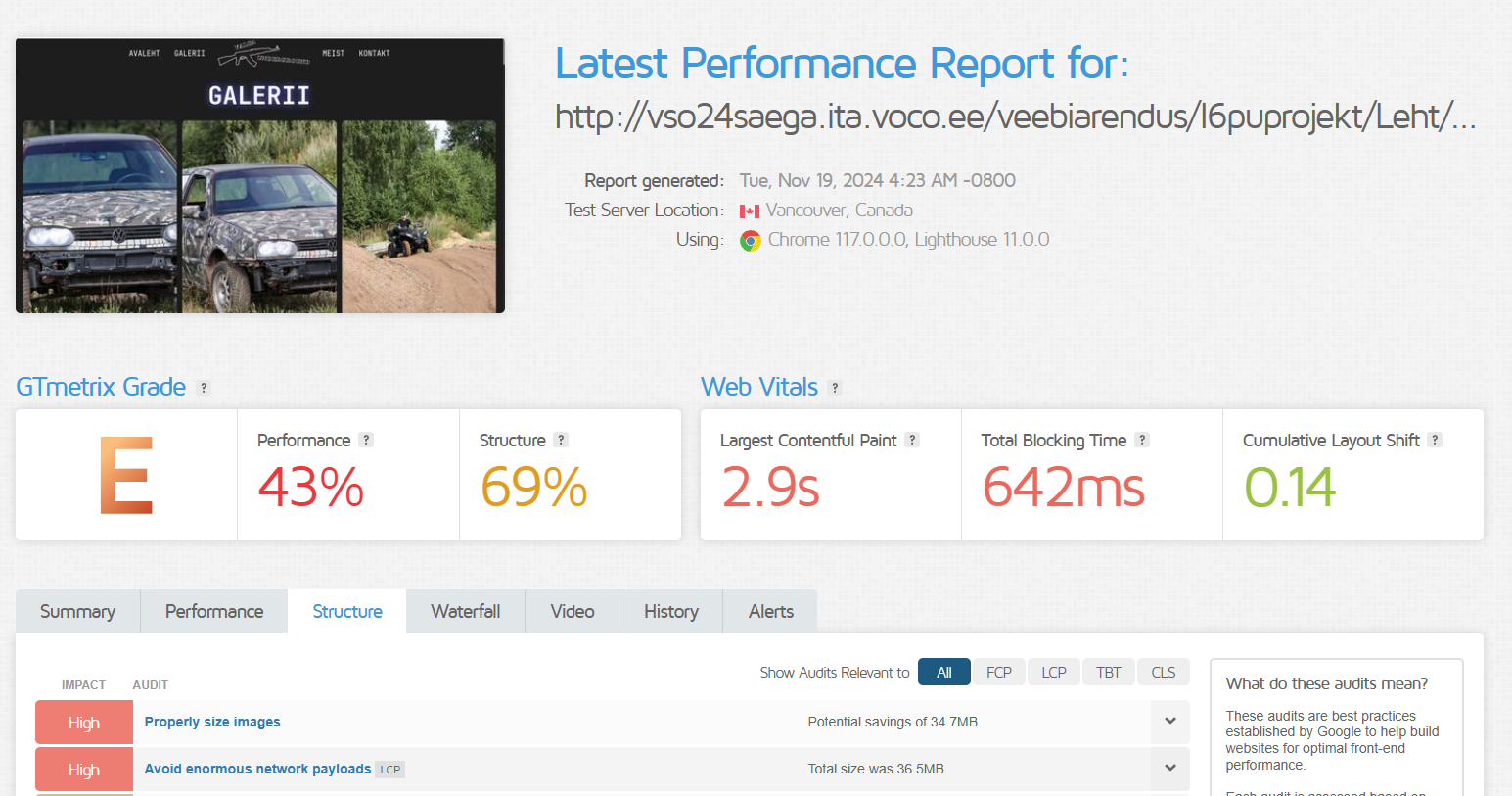The image size is (1512, 796).
Task: Expand Avoid enormous network payloads details
Action: coord(1169,769)
